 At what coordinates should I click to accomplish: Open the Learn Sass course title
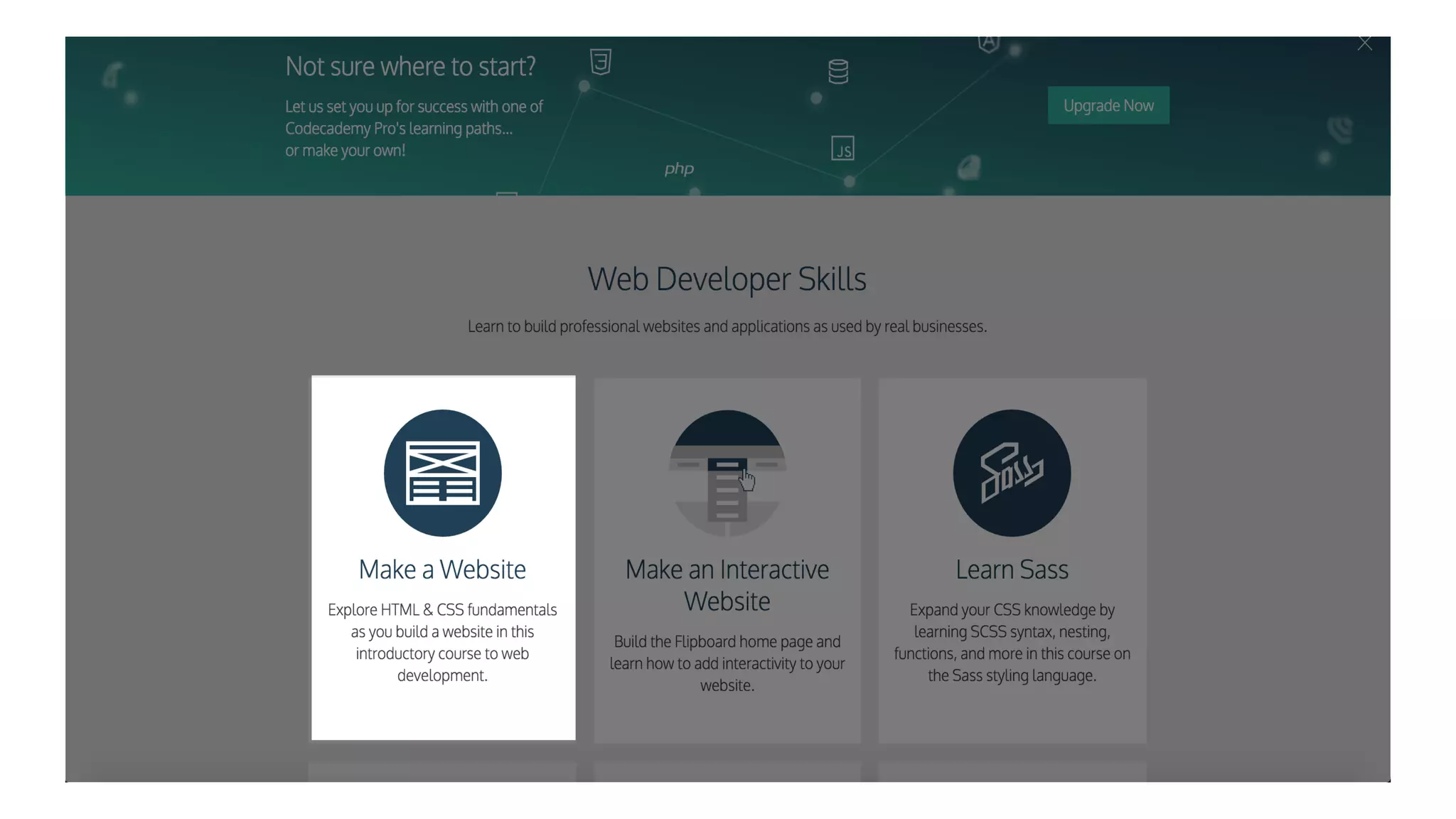[1011, 569]
